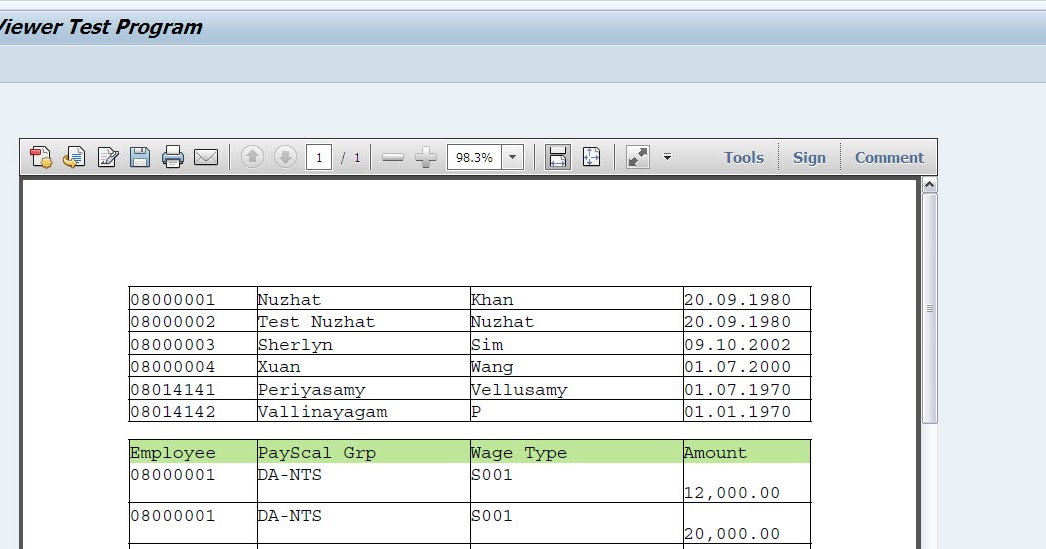Select employee number 08000004

tap(173, 366)
